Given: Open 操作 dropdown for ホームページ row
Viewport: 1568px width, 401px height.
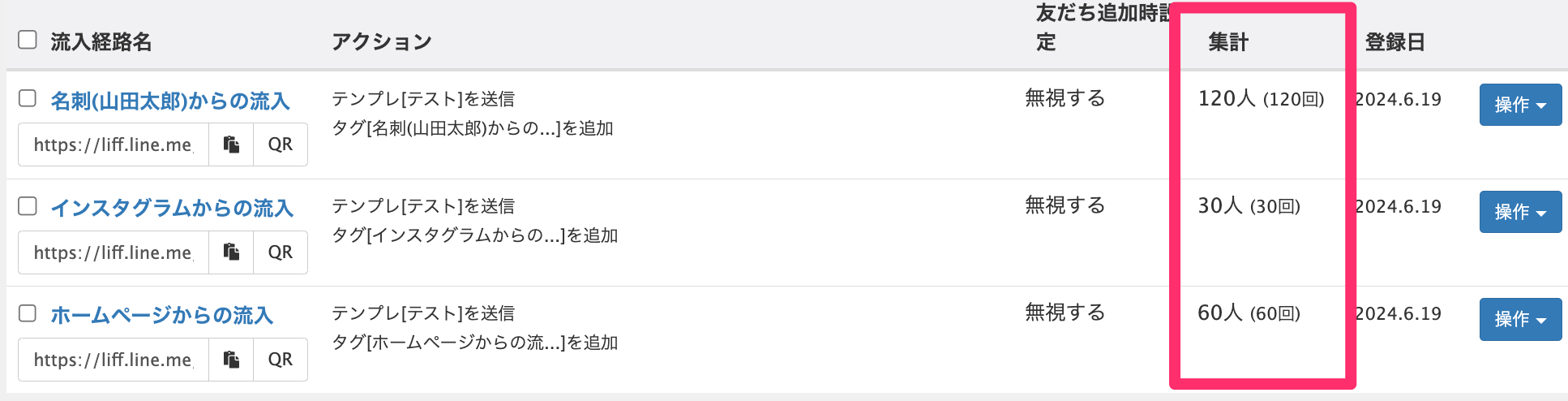Looking at the screenshot, I should coord(1520,319).
